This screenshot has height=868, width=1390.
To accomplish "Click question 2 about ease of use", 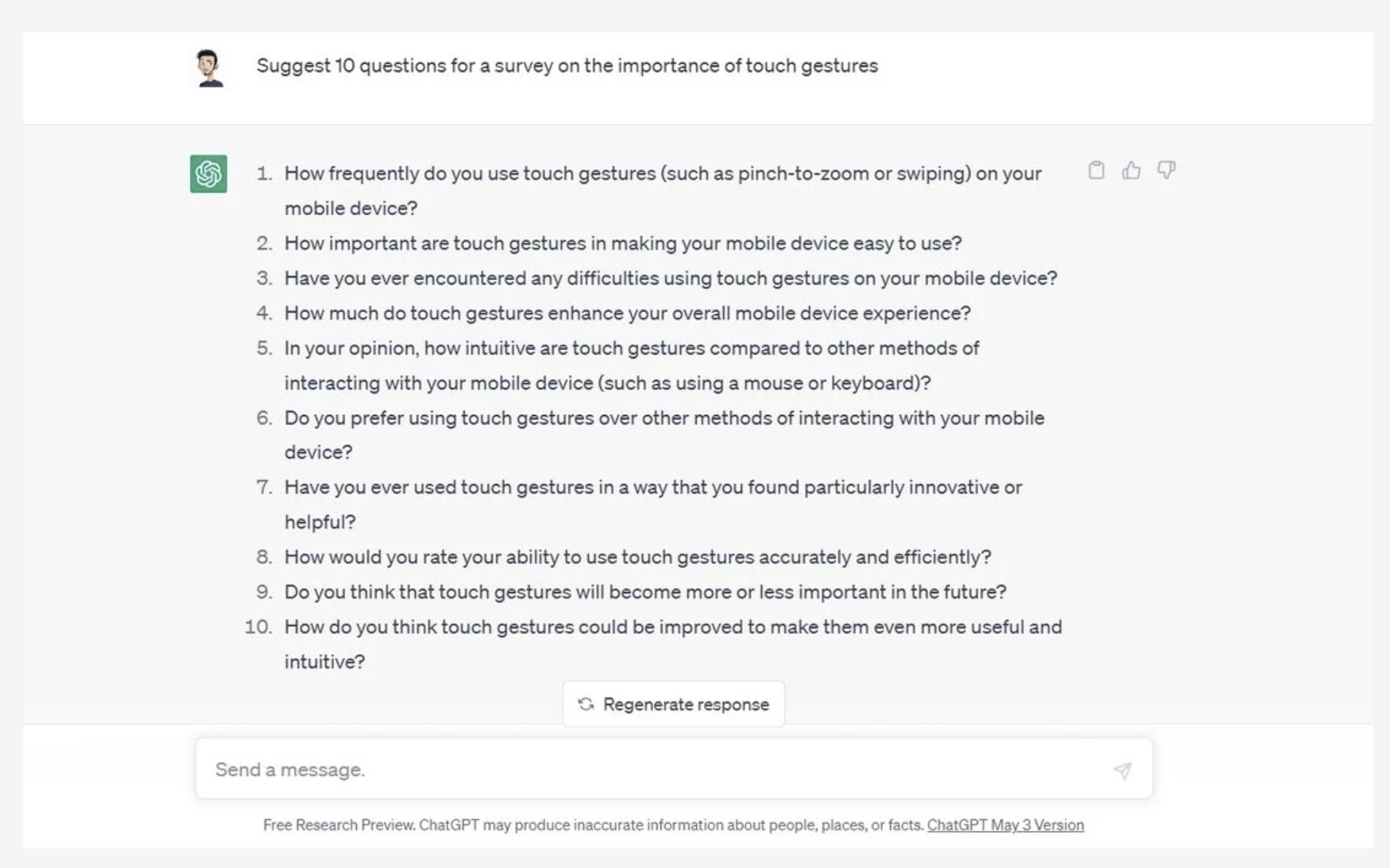I will click(622, 243).
